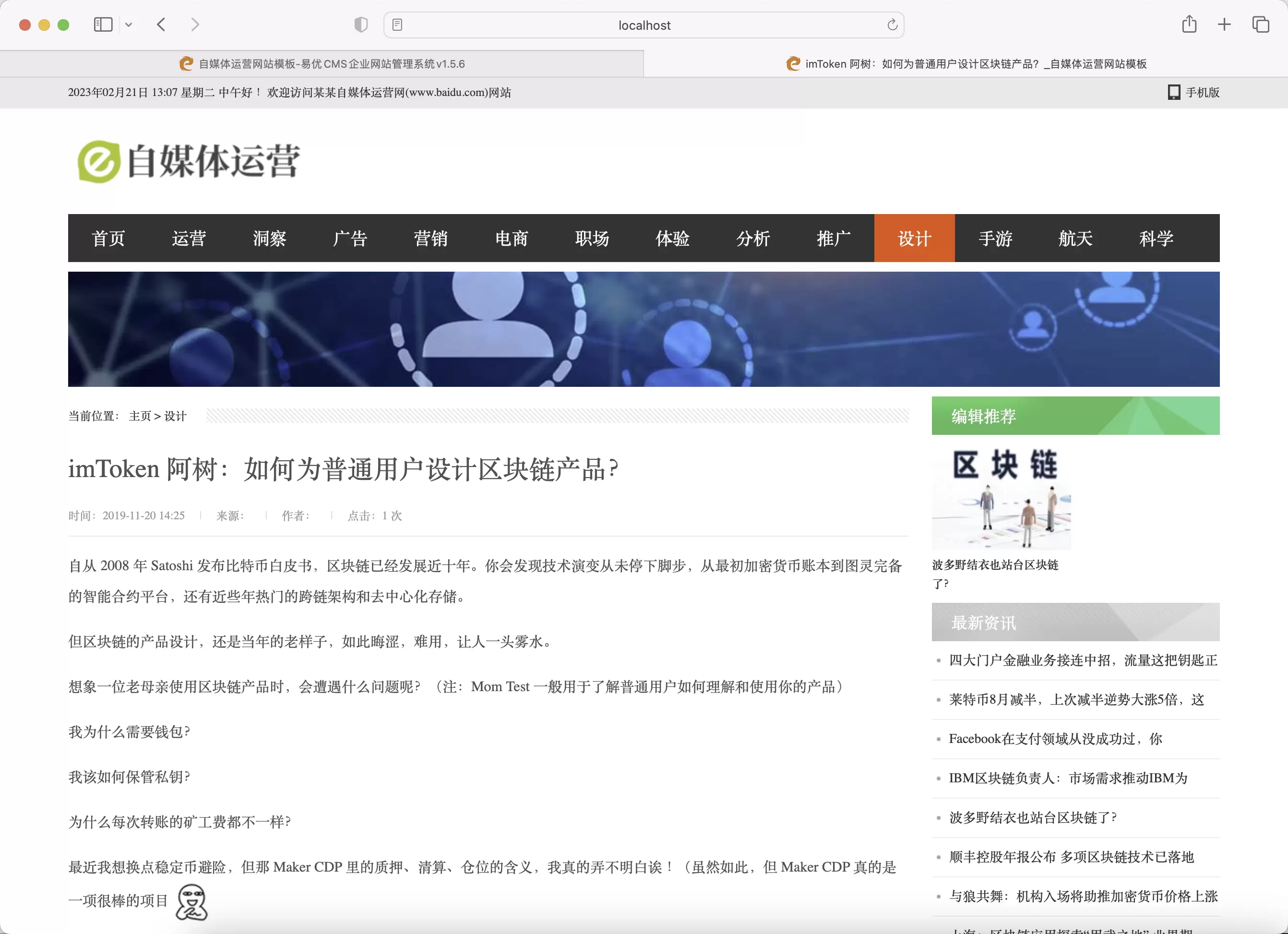Screen dimensions: 1288x934
Task: Click the article title imToken 阿树
Action: pyautogui.click(x=344, y=469)
